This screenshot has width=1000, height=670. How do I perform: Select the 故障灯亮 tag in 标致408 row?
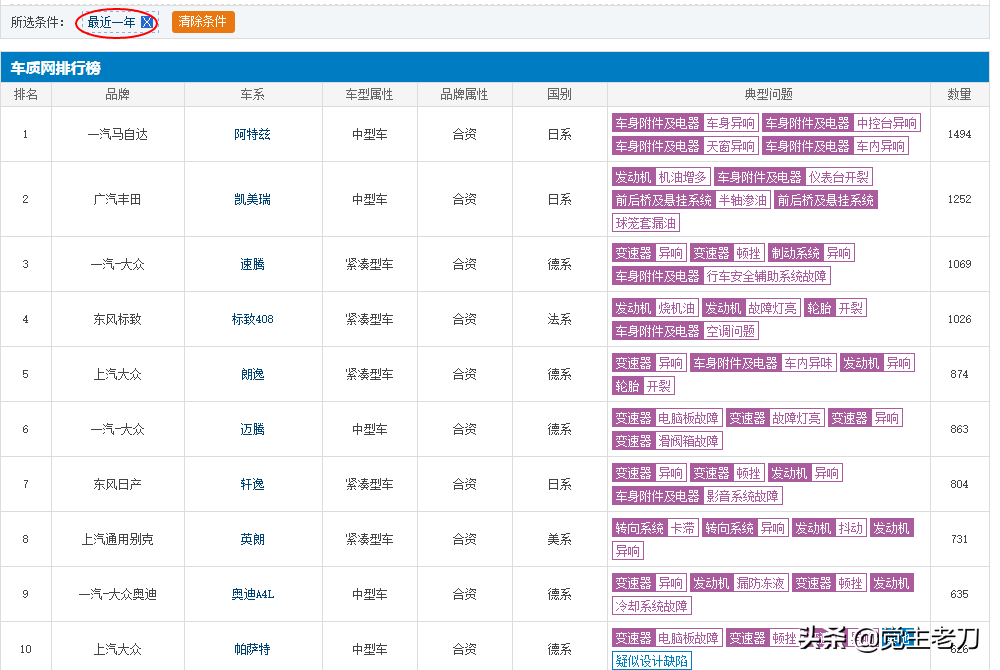pyautogui.click(x=772, y=309)
